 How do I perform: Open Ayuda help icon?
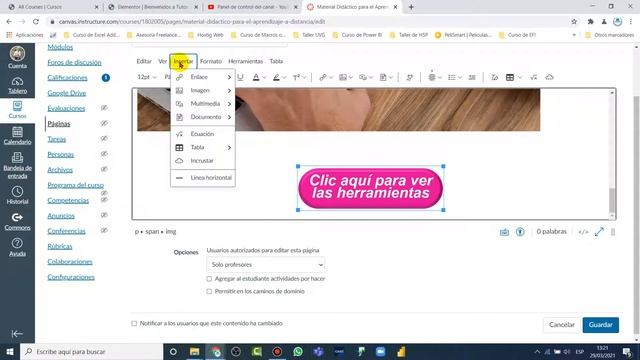[x=17, y=243]
